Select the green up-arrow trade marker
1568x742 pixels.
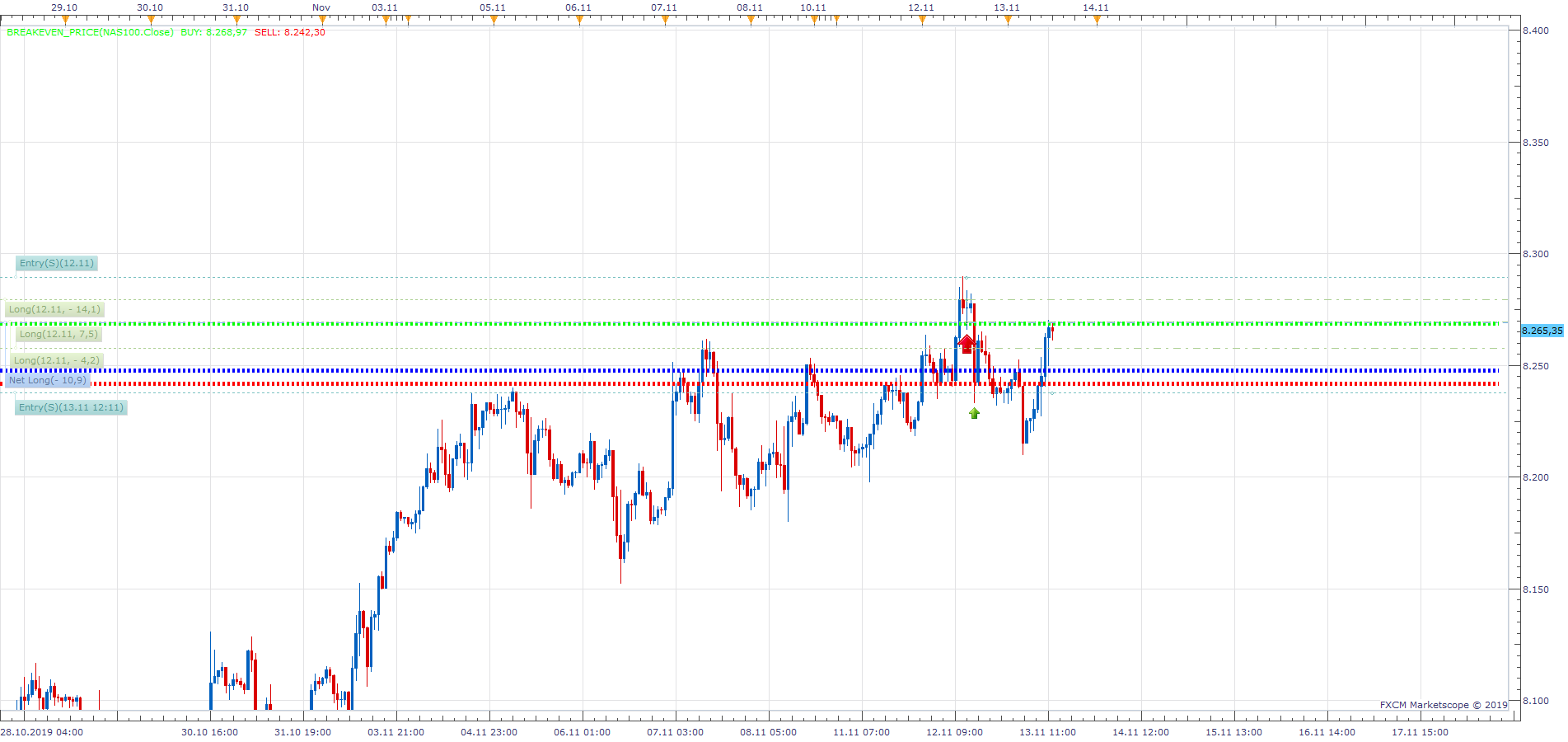coord(975,413)
